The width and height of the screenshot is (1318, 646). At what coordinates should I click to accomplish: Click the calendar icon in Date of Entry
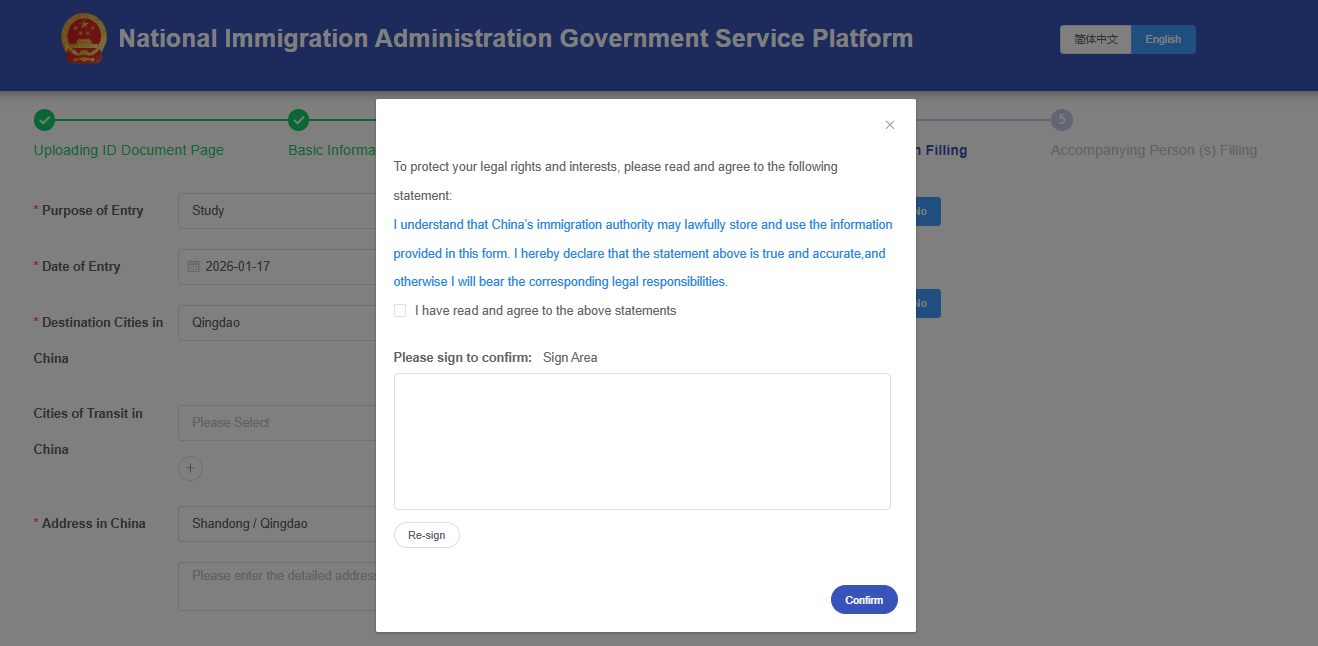click(194, 267)
